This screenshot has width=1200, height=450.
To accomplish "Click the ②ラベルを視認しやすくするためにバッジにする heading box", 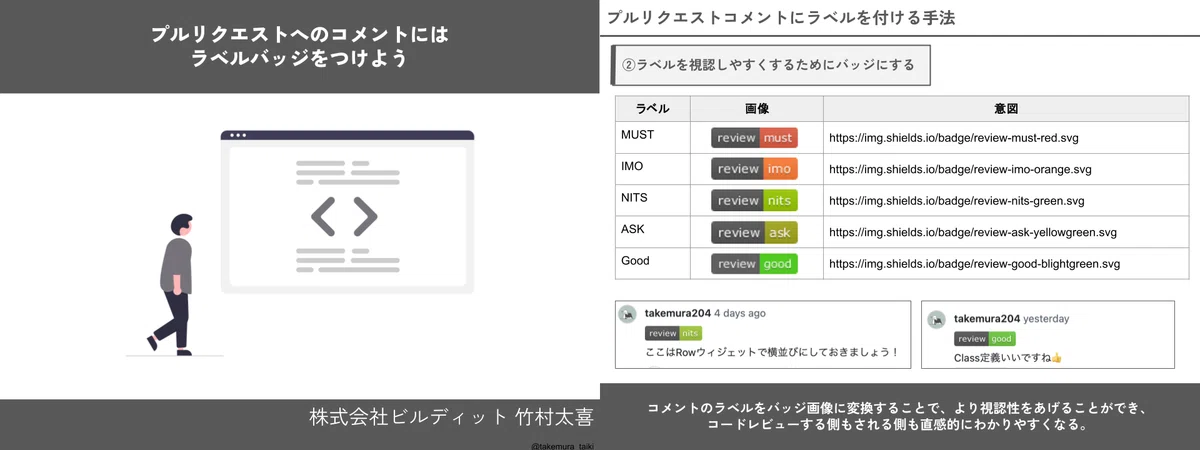I will tap(770, 65).
